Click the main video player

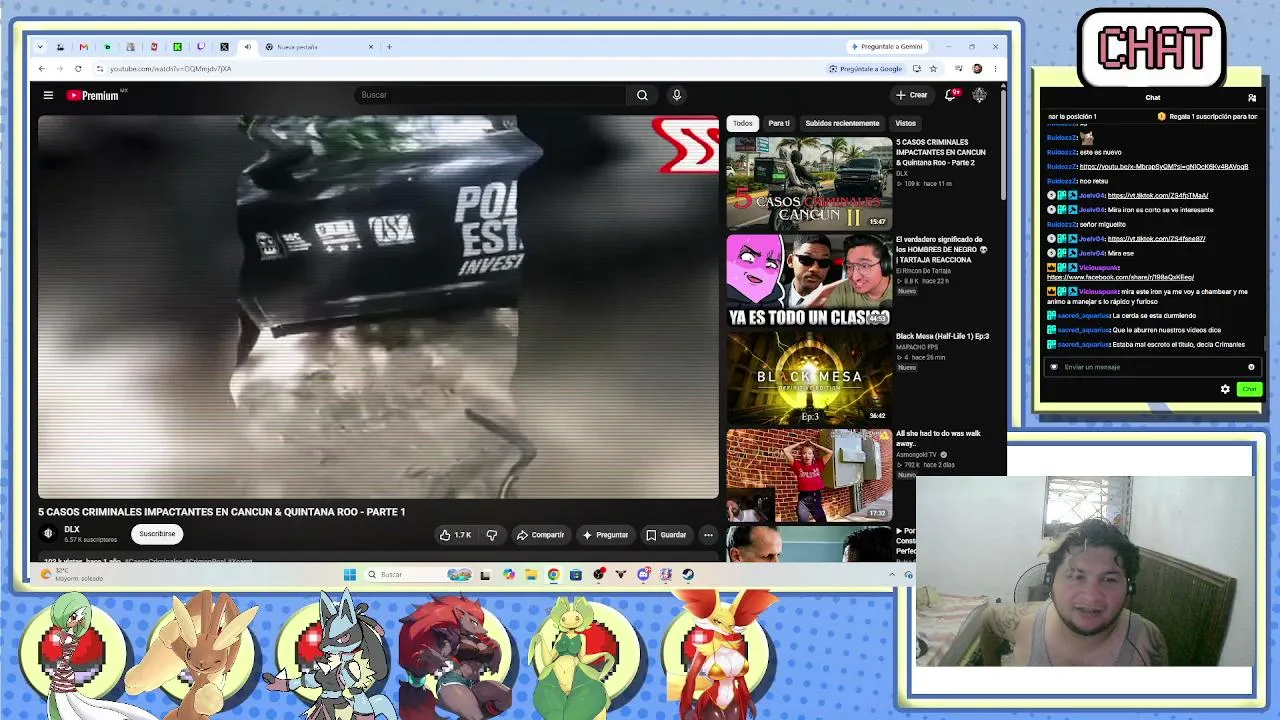pyautogui.click(x=378, y=307)
